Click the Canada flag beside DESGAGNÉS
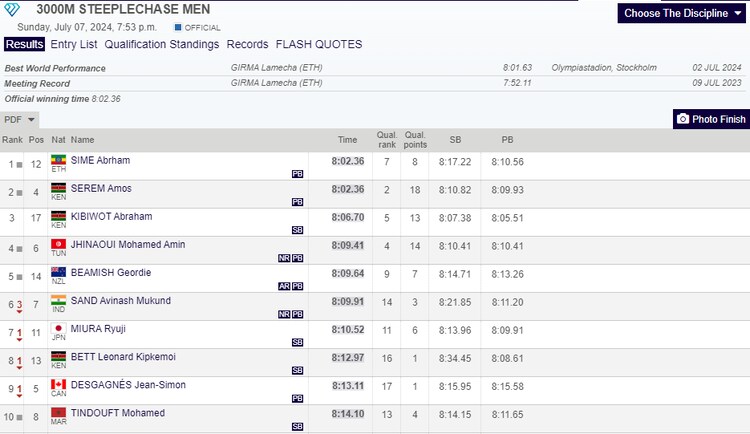750x434 pixels. pos(59,384)
